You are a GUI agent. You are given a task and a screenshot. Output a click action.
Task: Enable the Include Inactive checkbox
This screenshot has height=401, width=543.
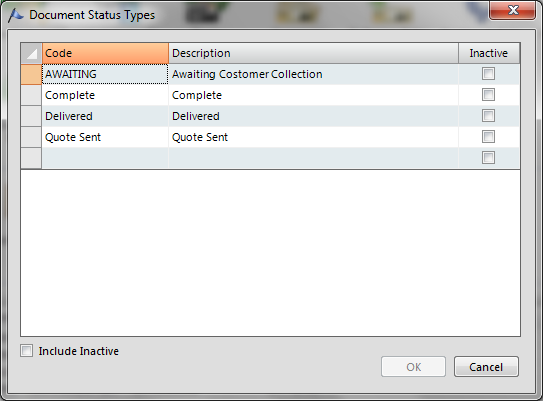[x=27, y=351]
